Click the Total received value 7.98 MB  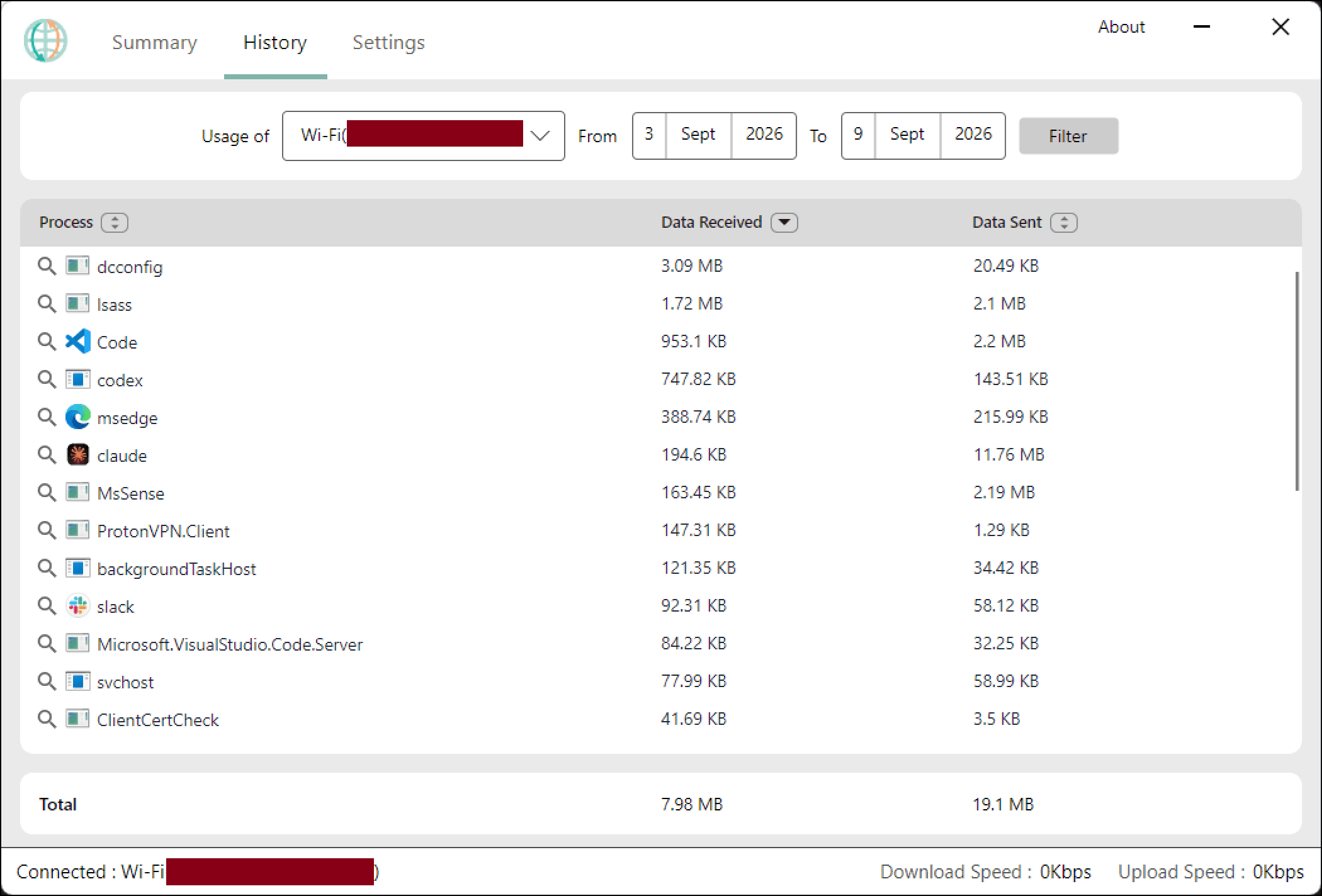click(692, 804)
